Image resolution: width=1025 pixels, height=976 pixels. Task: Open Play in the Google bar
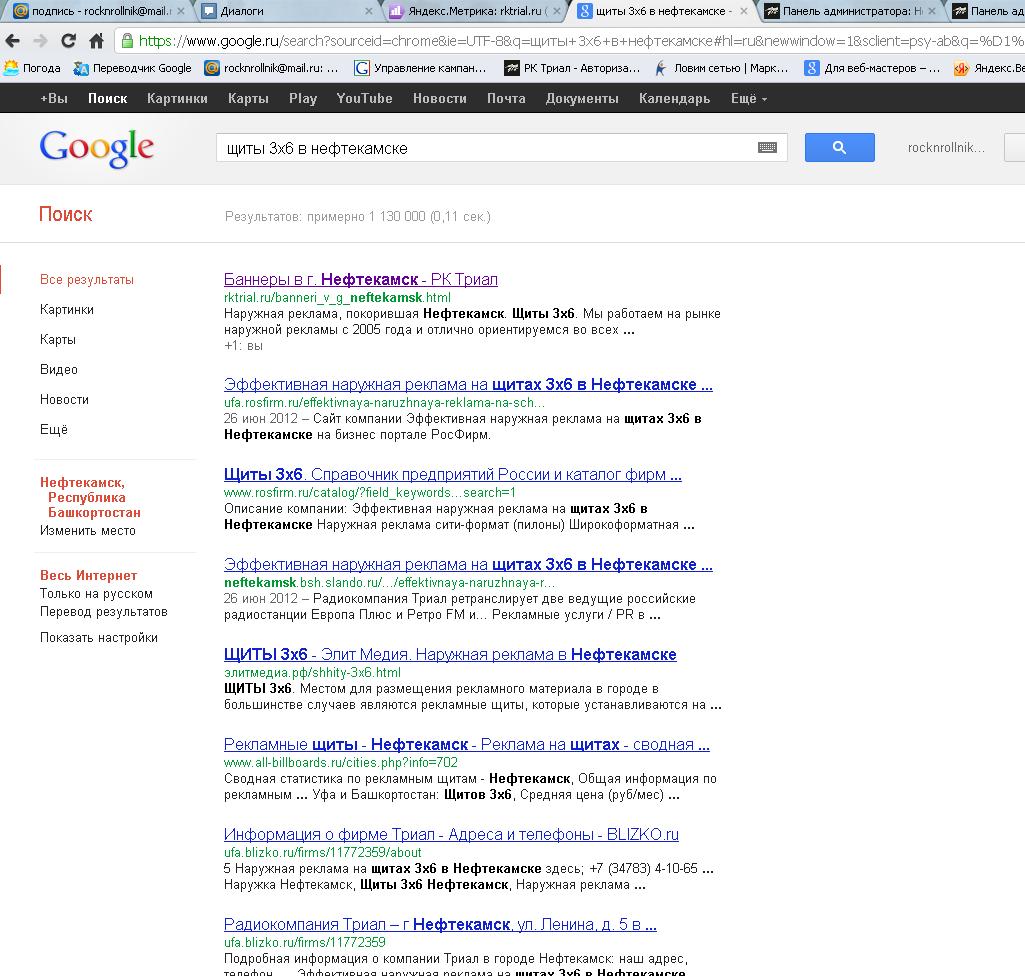(x=303, y=99)
